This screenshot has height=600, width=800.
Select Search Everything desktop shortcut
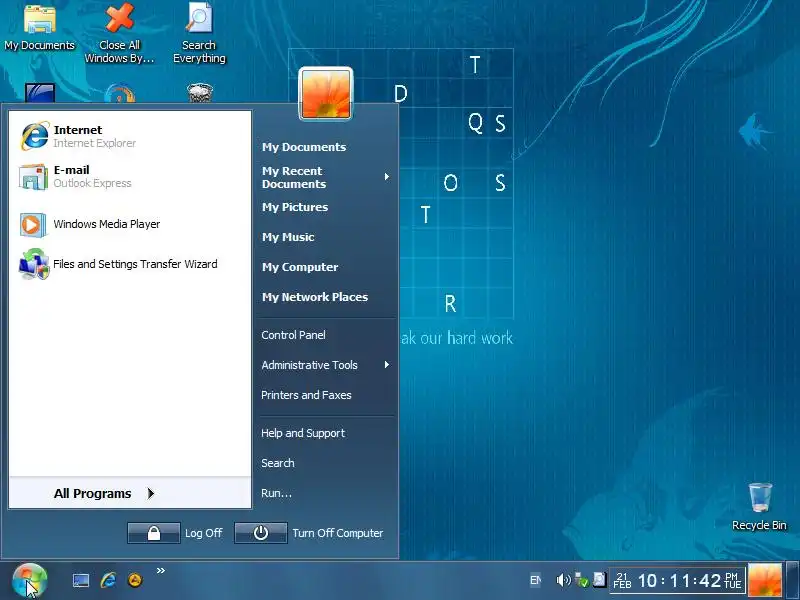click(x=199, y=33)
